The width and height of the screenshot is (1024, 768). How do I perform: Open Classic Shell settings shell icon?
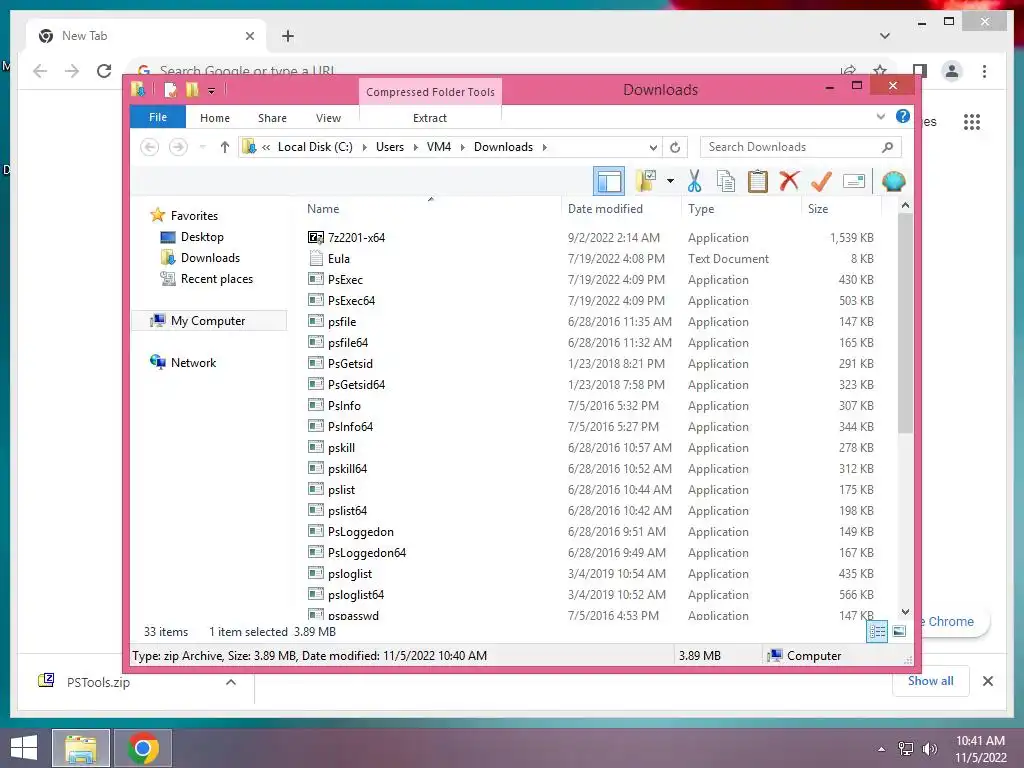893,181
